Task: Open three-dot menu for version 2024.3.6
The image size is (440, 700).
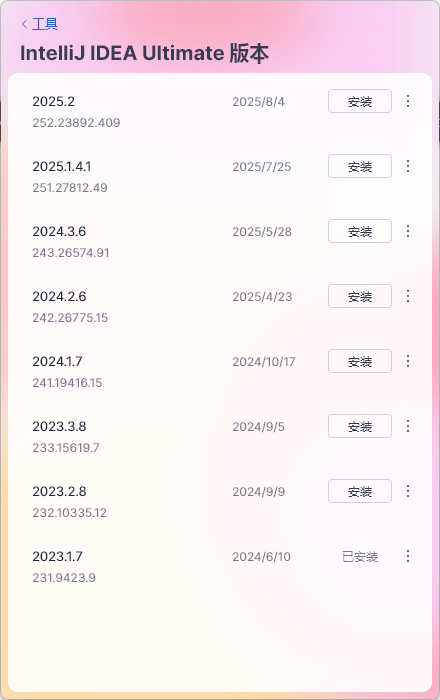Action: click(407, 231)
